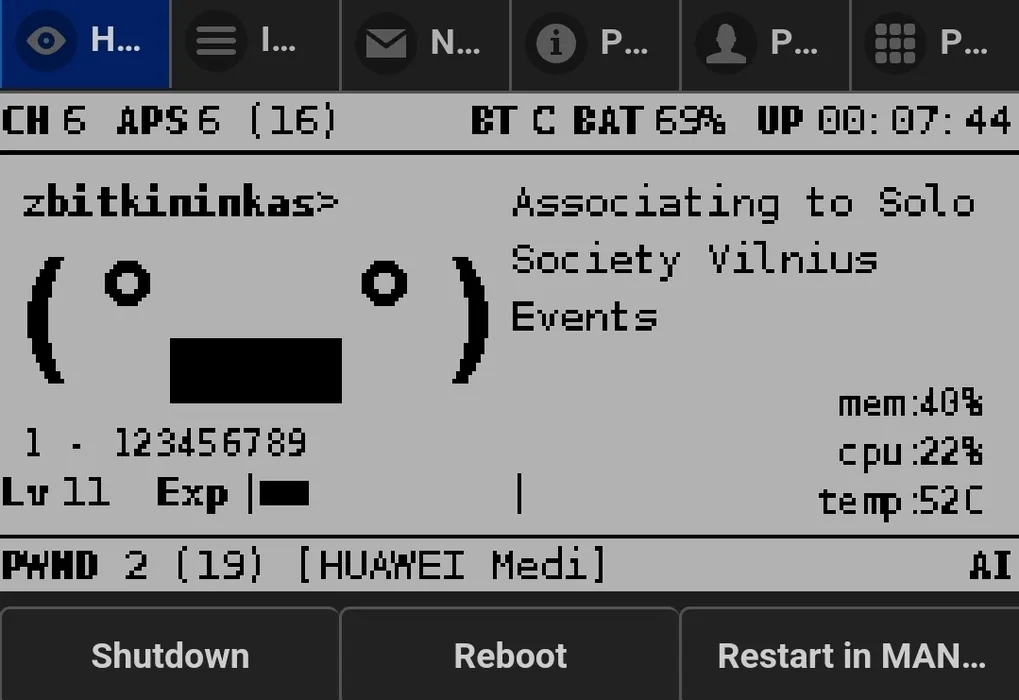
Task: Select the tab labeled 'I...'
Action: 255,44
